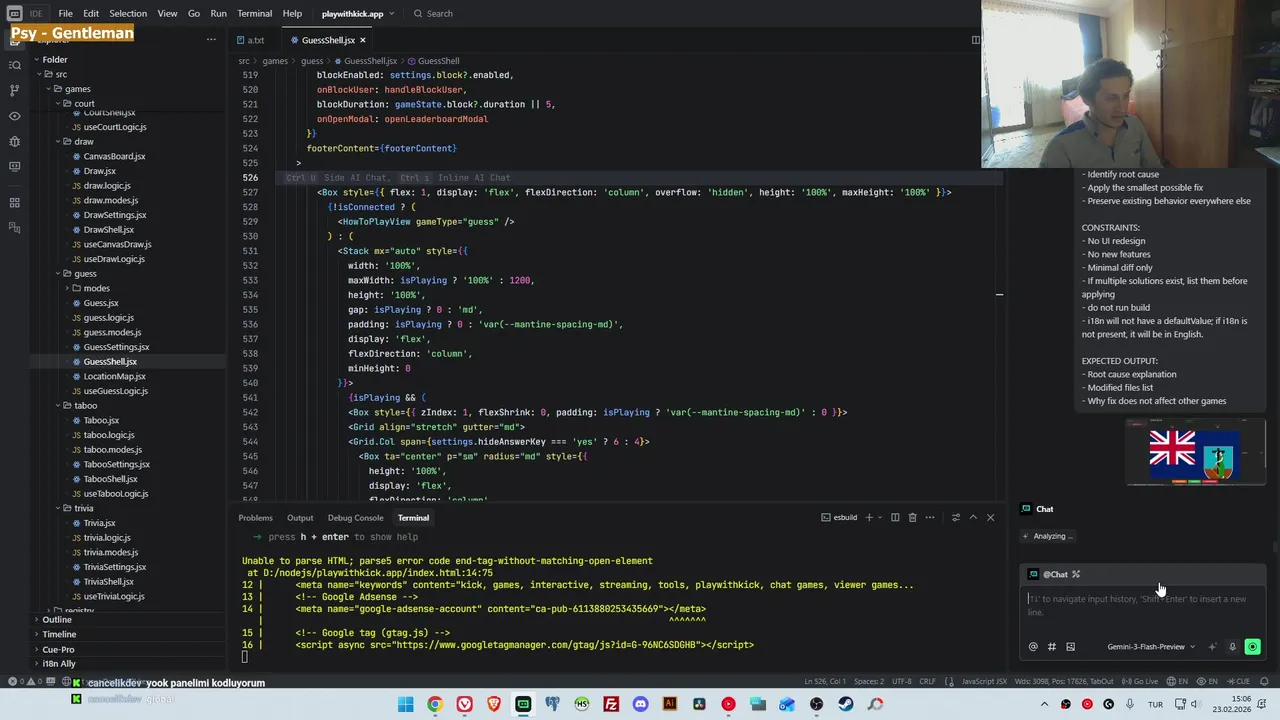
Task: Click Go Live in status bar
Action: [x=1138, y=681]
